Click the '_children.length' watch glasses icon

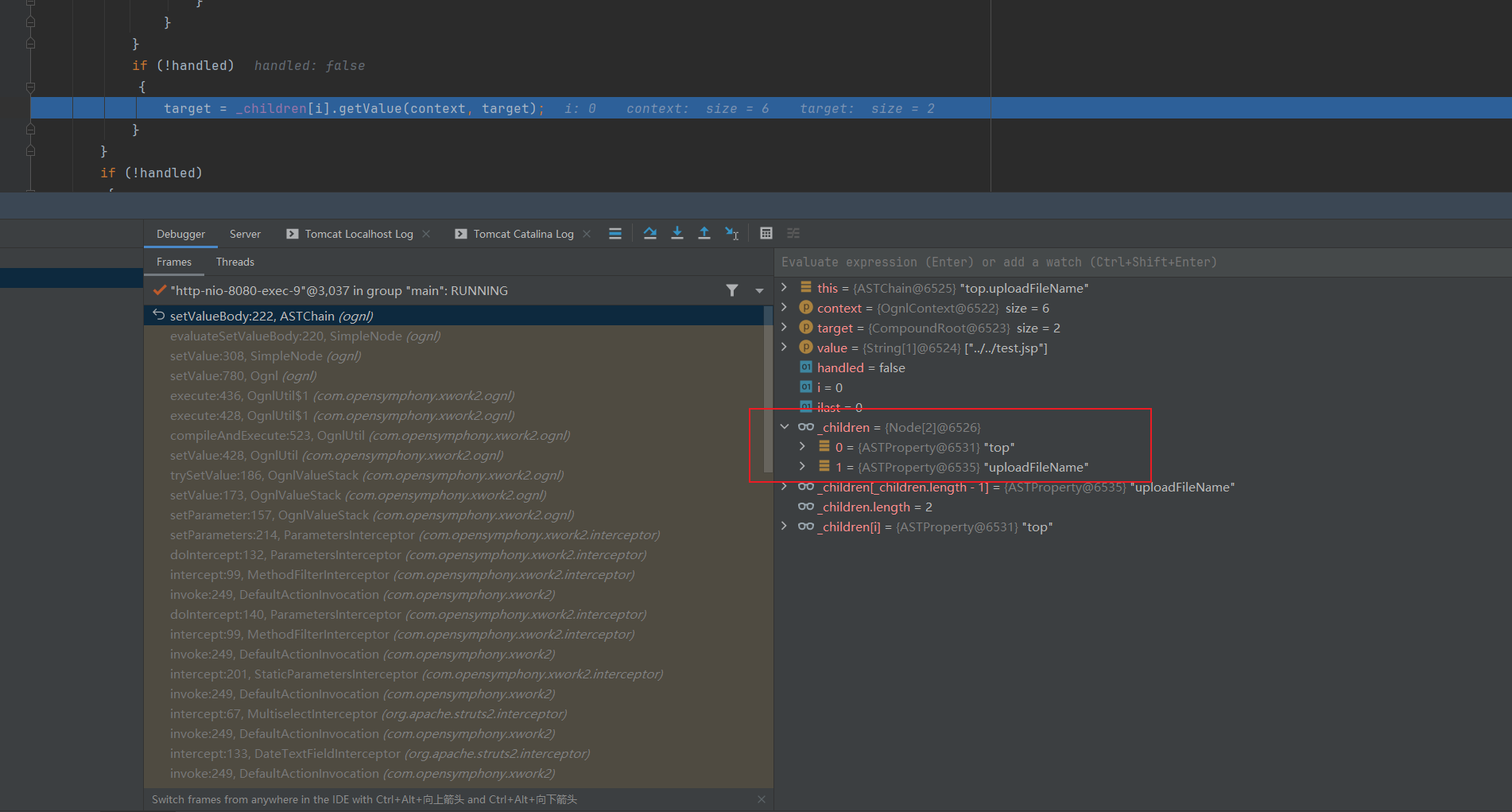(806, 507)
